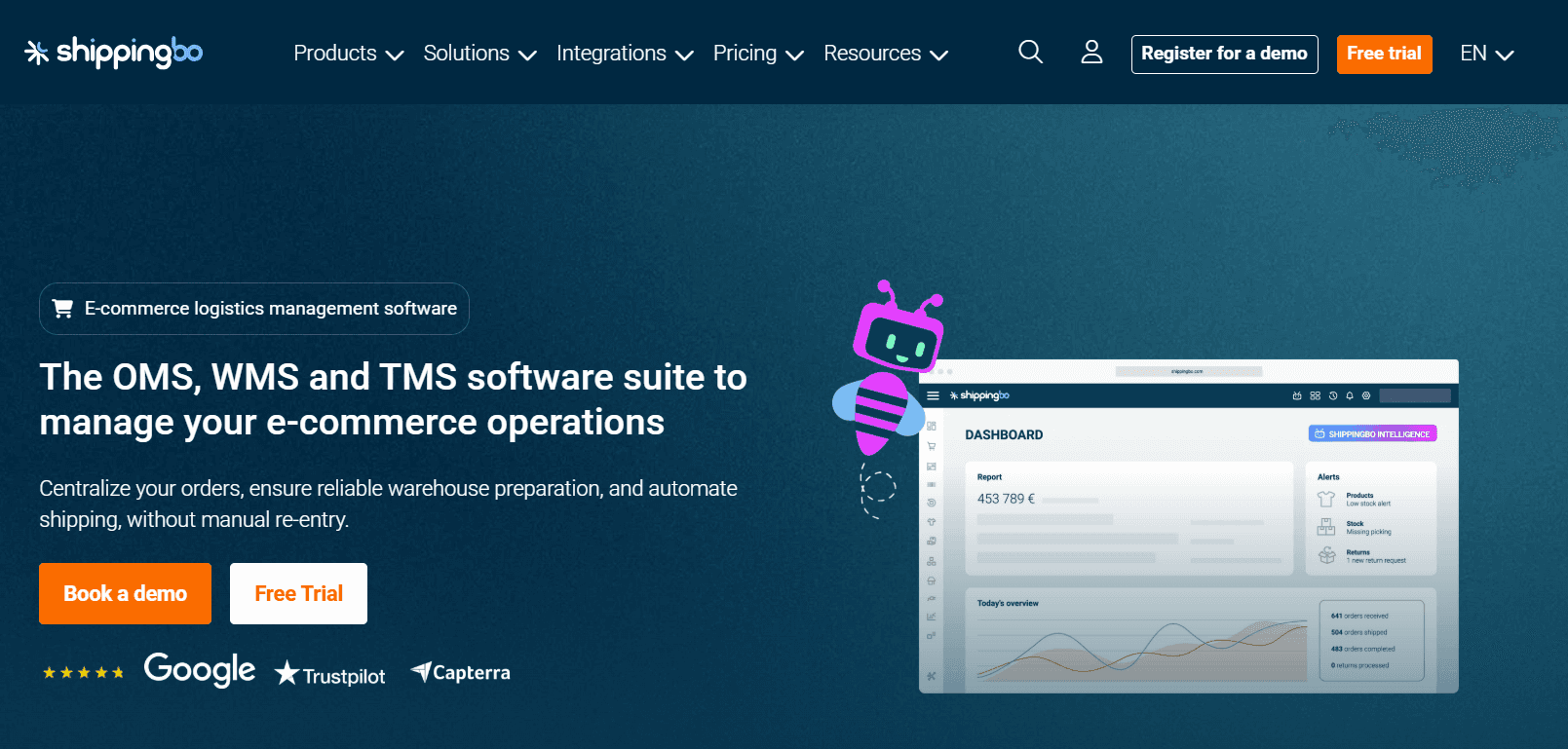Expand the Pricing menu
This screenshot has height=749, width=1568.
[x=758, y=54]
